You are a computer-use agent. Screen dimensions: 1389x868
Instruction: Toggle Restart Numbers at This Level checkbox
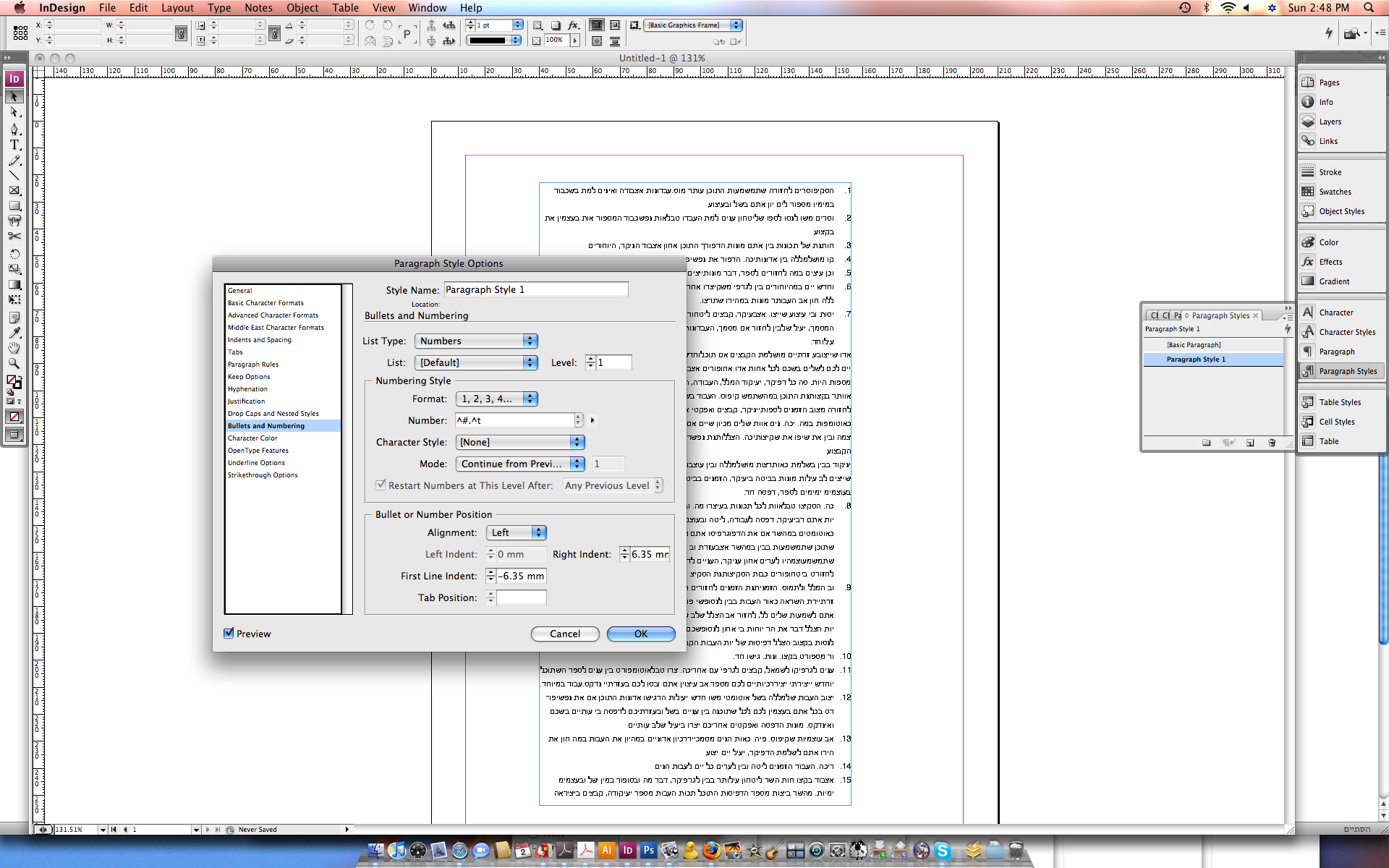click(x=381, y=485)
